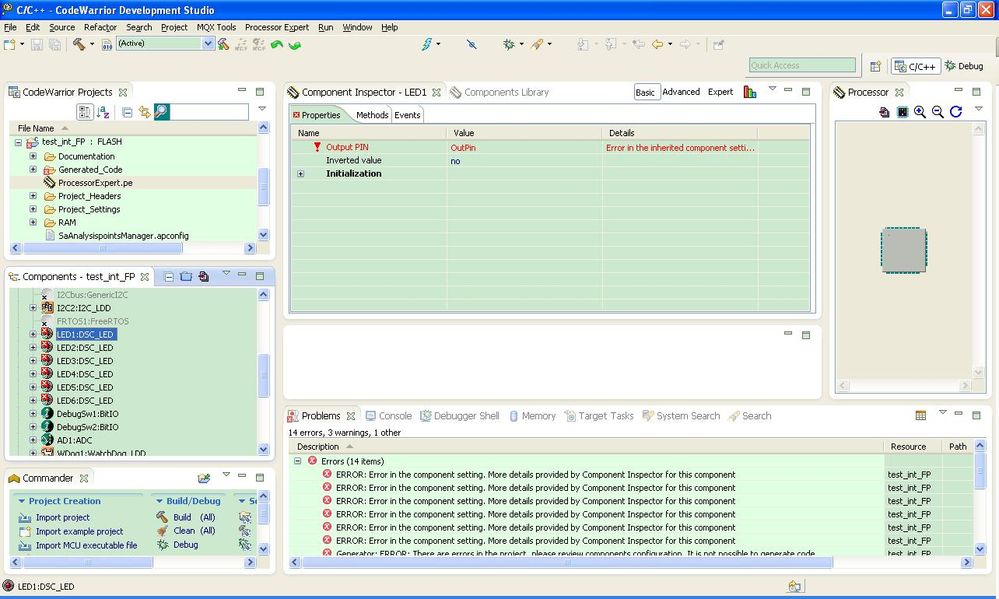Click the blue lightning flash icon in toolbar
The height and width of the screenshot is (599, 999).
click(426, 44)
